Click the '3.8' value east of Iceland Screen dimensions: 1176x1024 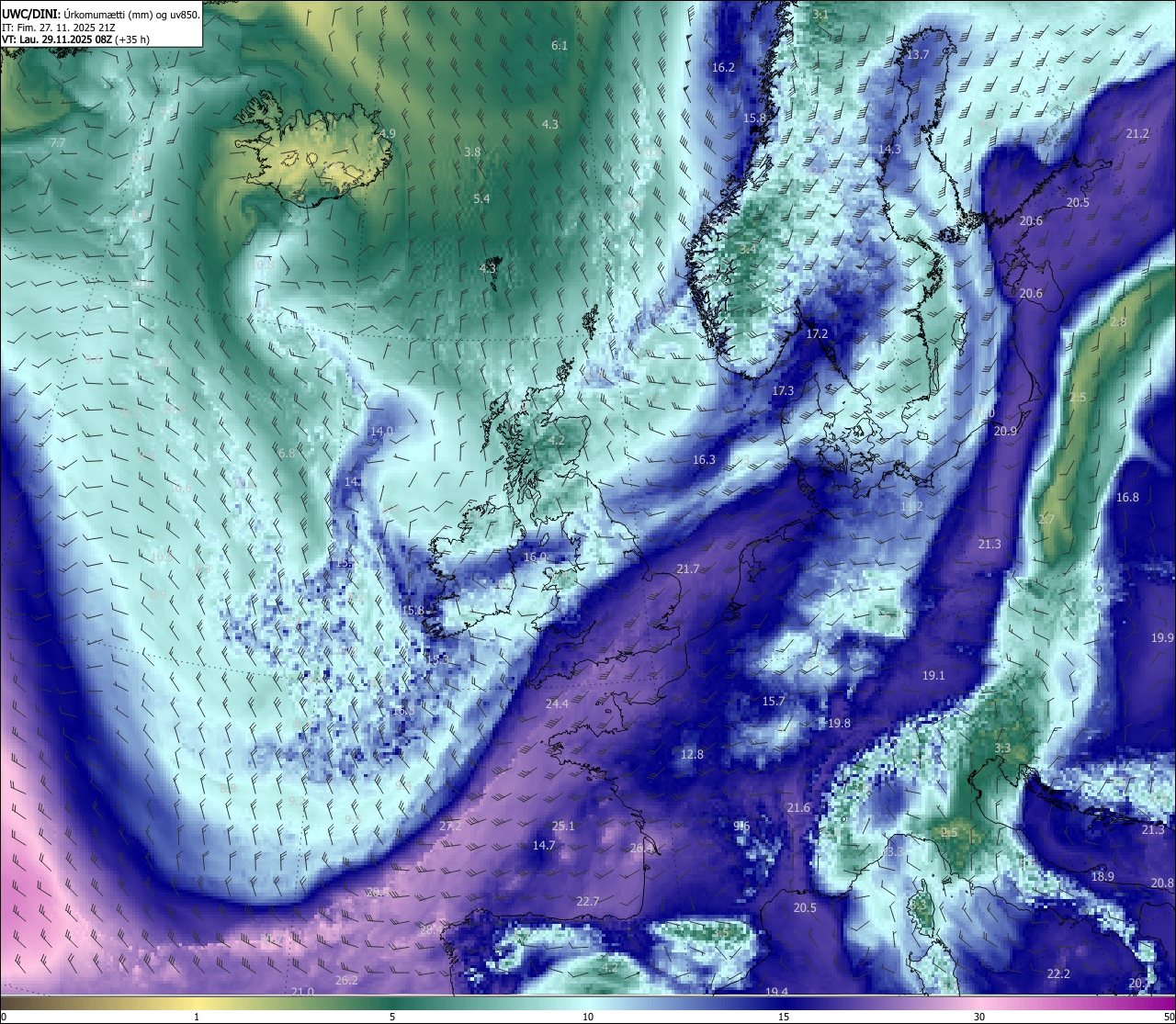(472, 152)
